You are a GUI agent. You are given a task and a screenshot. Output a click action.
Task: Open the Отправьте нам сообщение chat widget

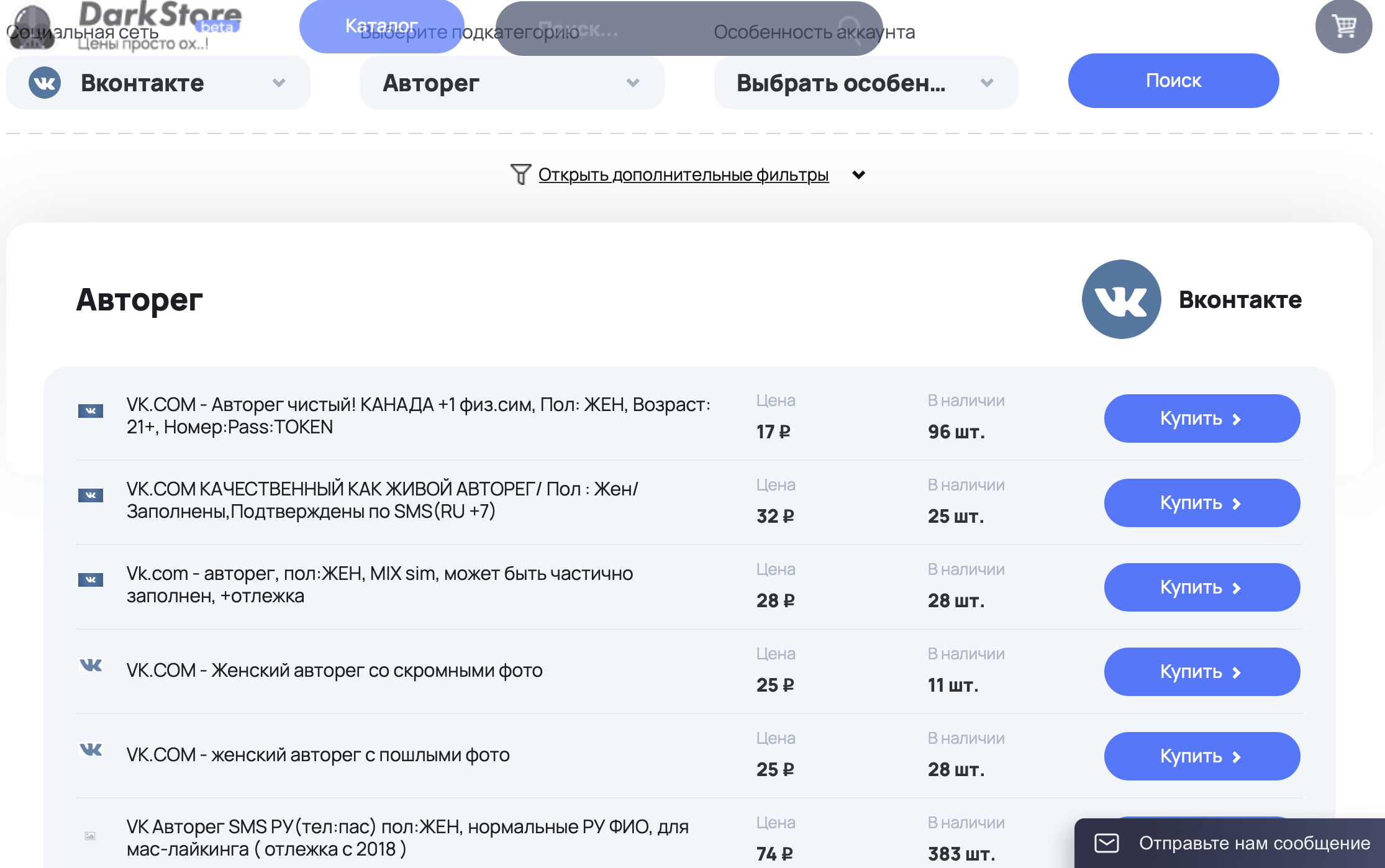coord(1254,843)
